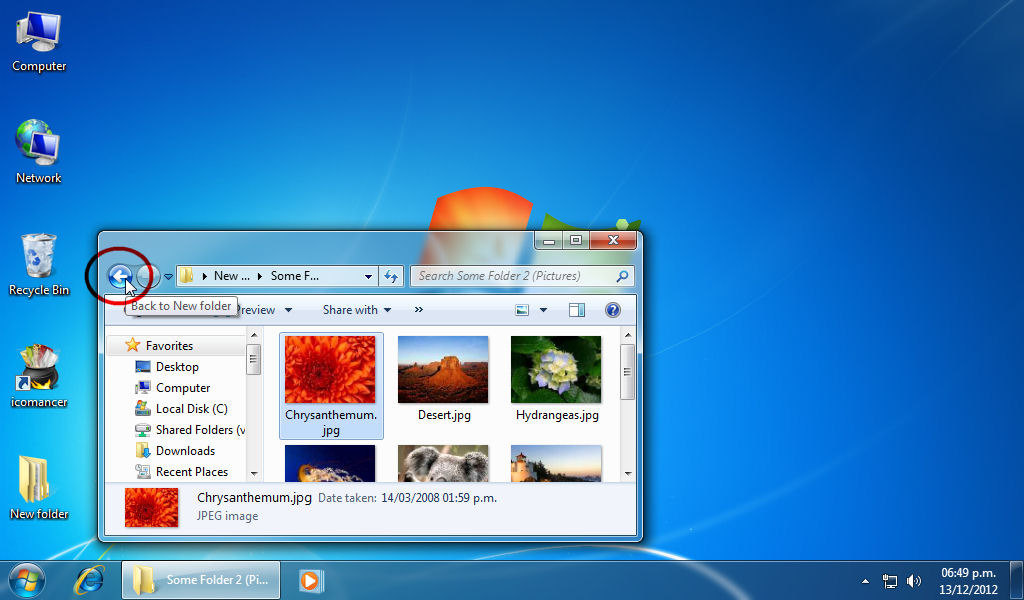
Task: Go back to New folder with Back arrow
Action: click(120, 276)
